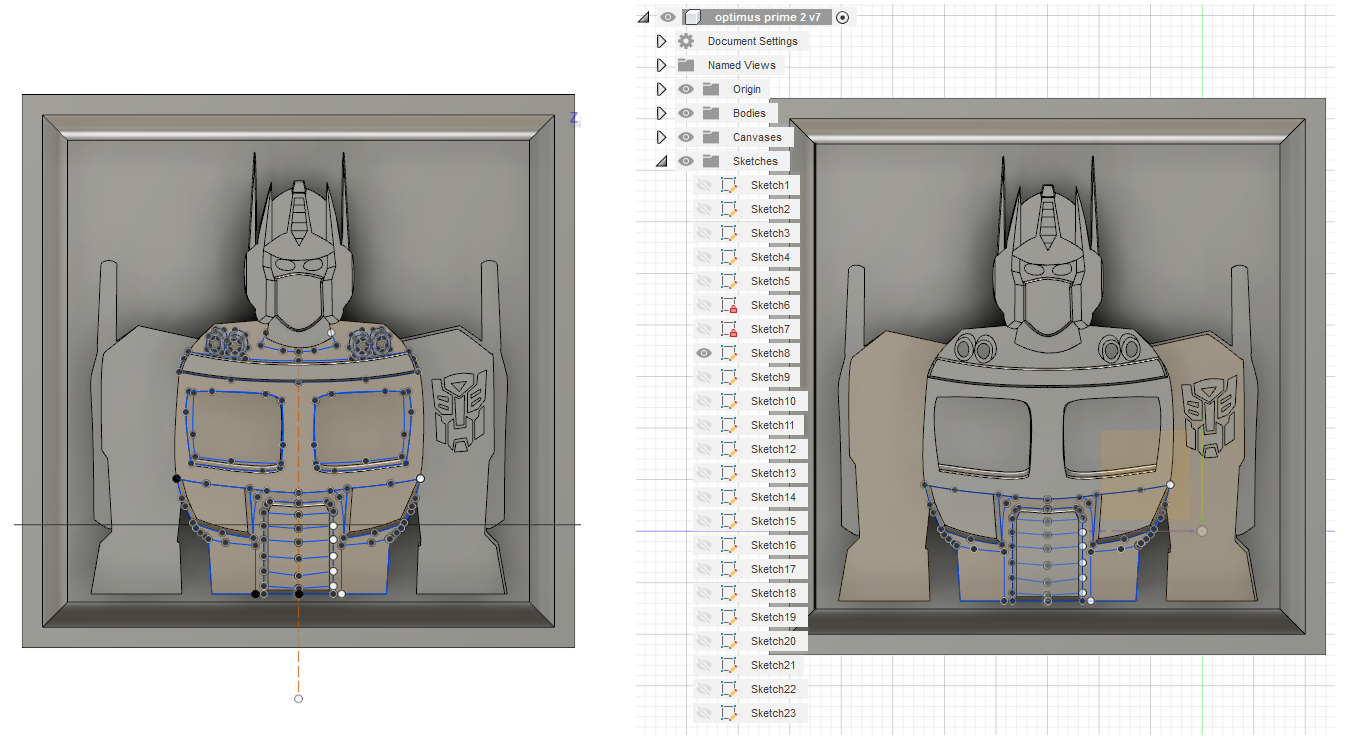Screen dimensions: 1360x740
Task: Toggle visibility of the optimus prime 2 v7 component
Action: click(668, 17)
